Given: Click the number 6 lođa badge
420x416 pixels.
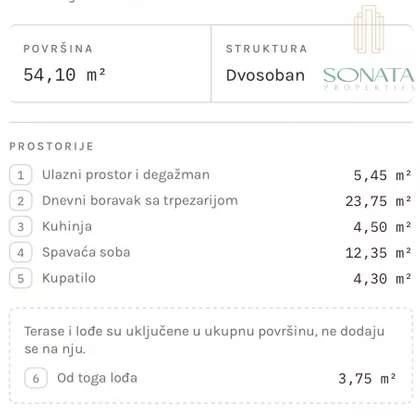Looking at the screenshot, I should [36, 378].
